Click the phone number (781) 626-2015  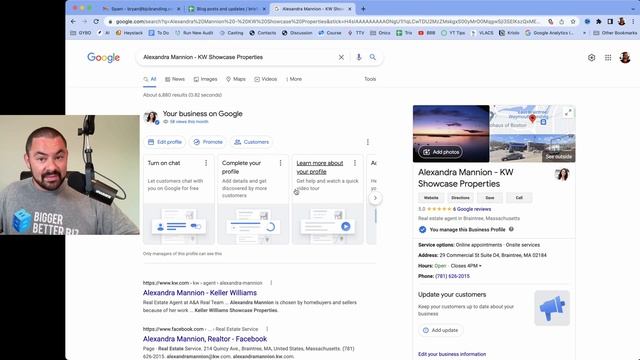pos(452,276)
